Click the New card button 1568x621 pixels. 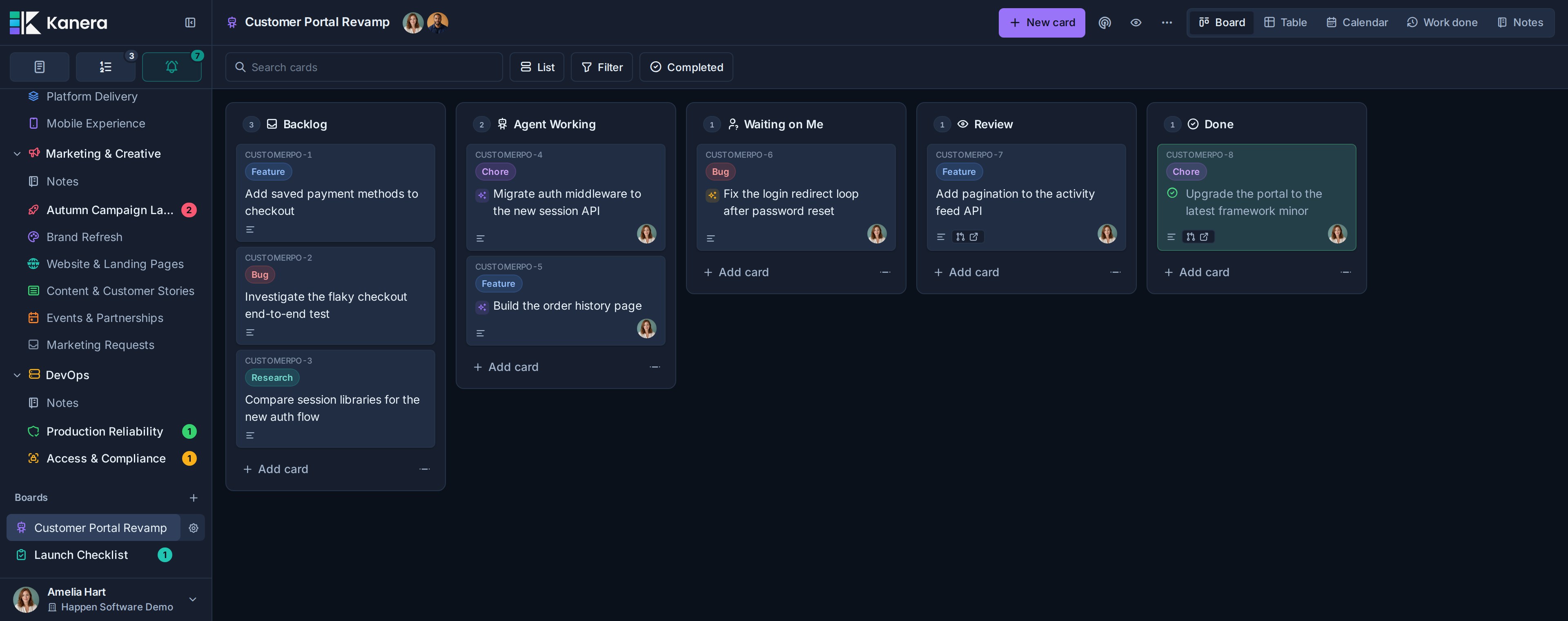(1042, 22)
